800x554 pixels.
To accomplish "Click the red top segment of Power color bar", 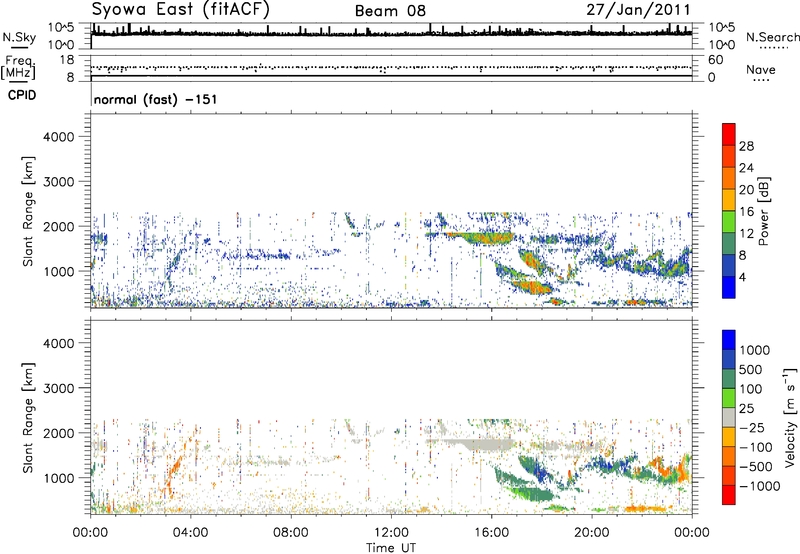I will coord(729,135).
